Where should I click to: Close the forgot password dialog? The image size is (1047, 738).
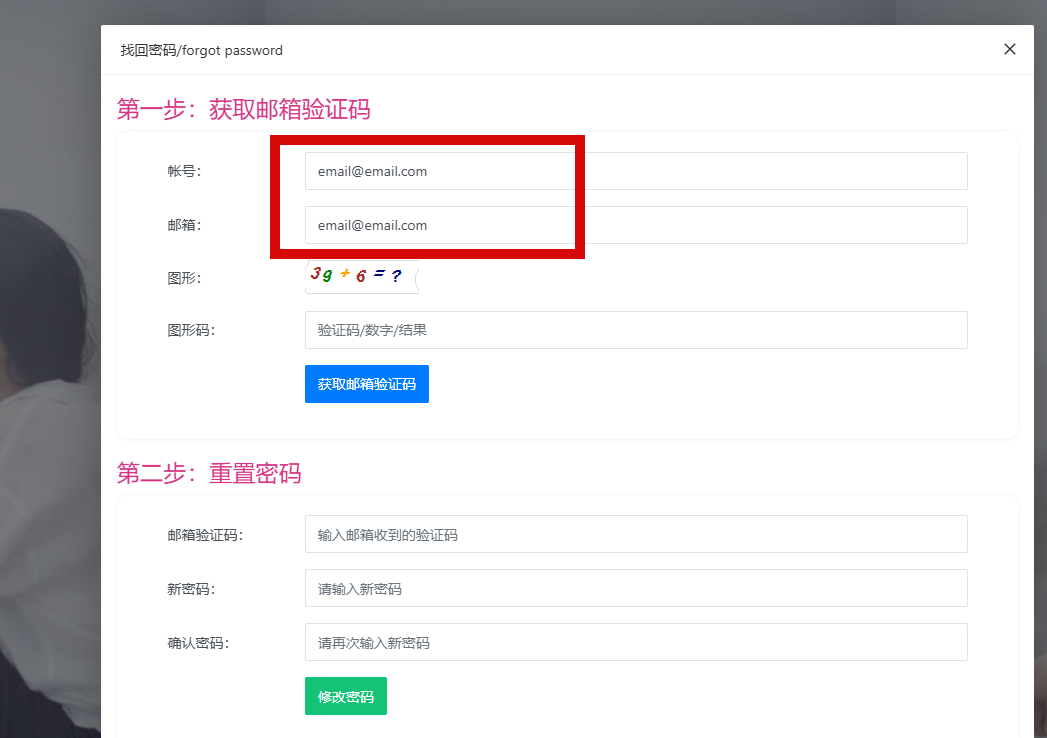[1010, 49]
